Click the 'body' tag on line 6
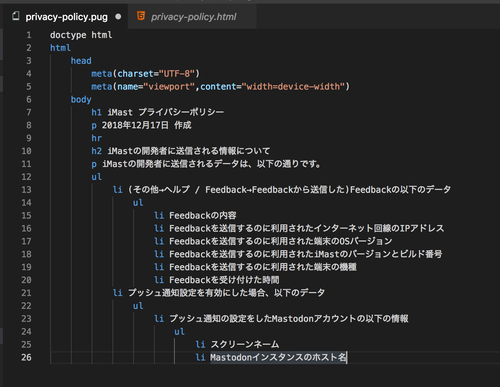Viewport: 500px width, 387px height. pos(81,99)
